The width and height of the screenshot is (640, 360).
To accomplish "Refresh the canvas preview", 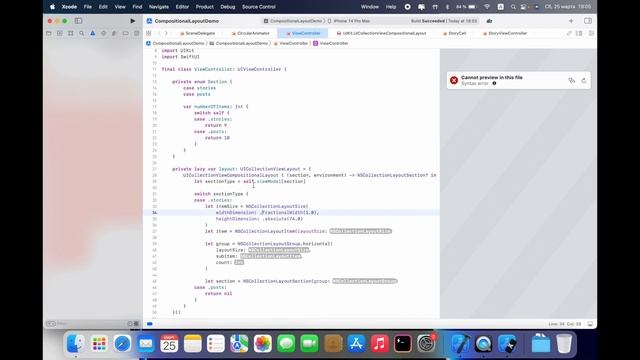I will 584,80.
